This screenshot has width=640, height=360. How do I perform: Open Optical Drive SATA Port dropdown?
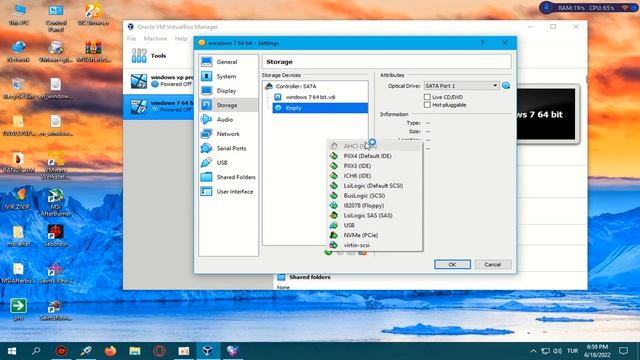(x=461, y=86)
